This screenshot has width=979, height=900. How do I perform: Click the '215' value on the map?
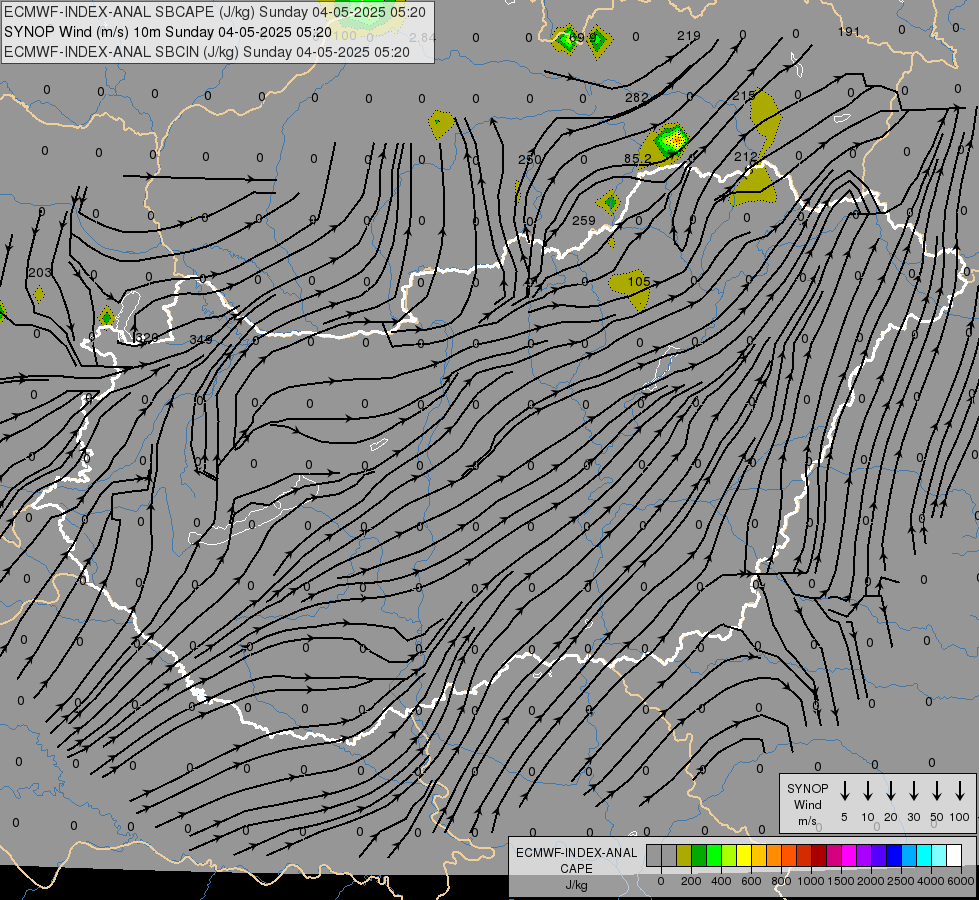[x=744, y=96]
